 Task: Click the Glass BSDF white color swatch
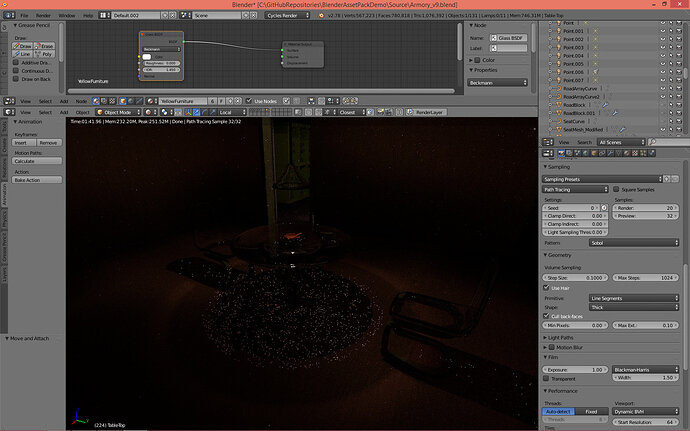click(x=147, y=57)
